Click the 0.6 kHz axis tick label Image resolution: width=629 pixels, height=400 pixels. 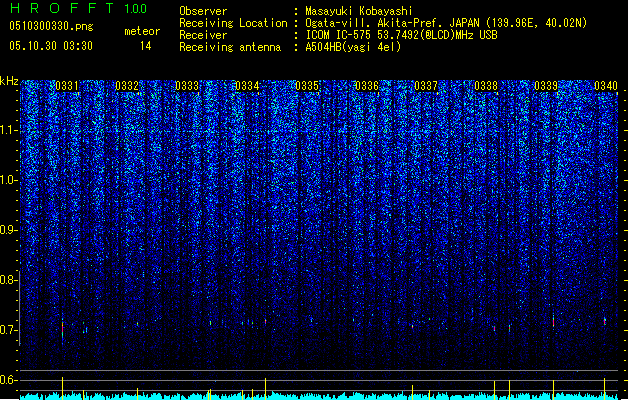[x=9, y=380]
